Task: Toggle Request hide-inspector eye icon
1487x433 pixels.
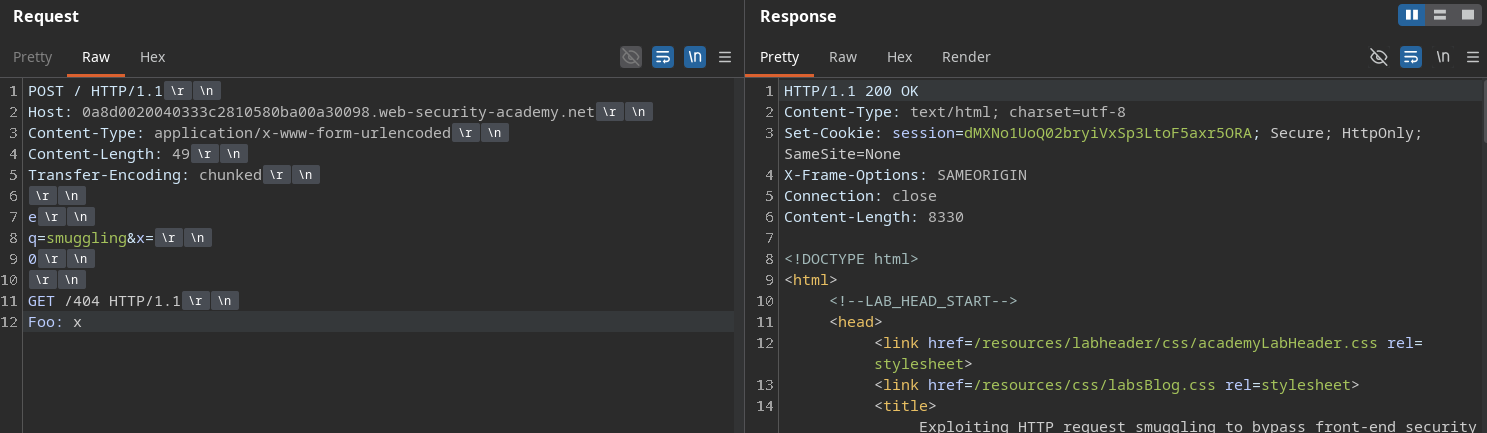Action: pyautogui.click(x=630, y=57)
